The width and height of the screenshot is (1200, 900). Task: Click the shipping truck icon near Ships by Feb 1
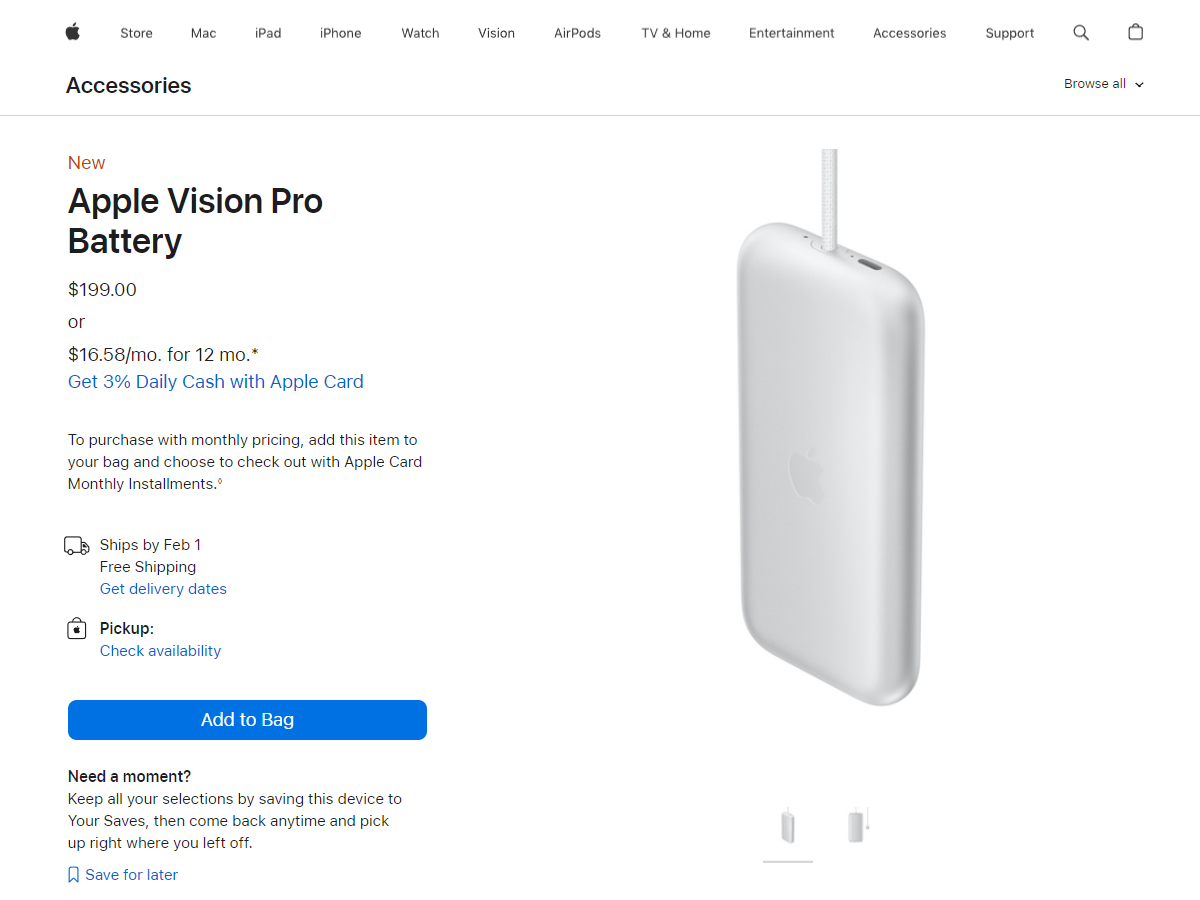77,545
